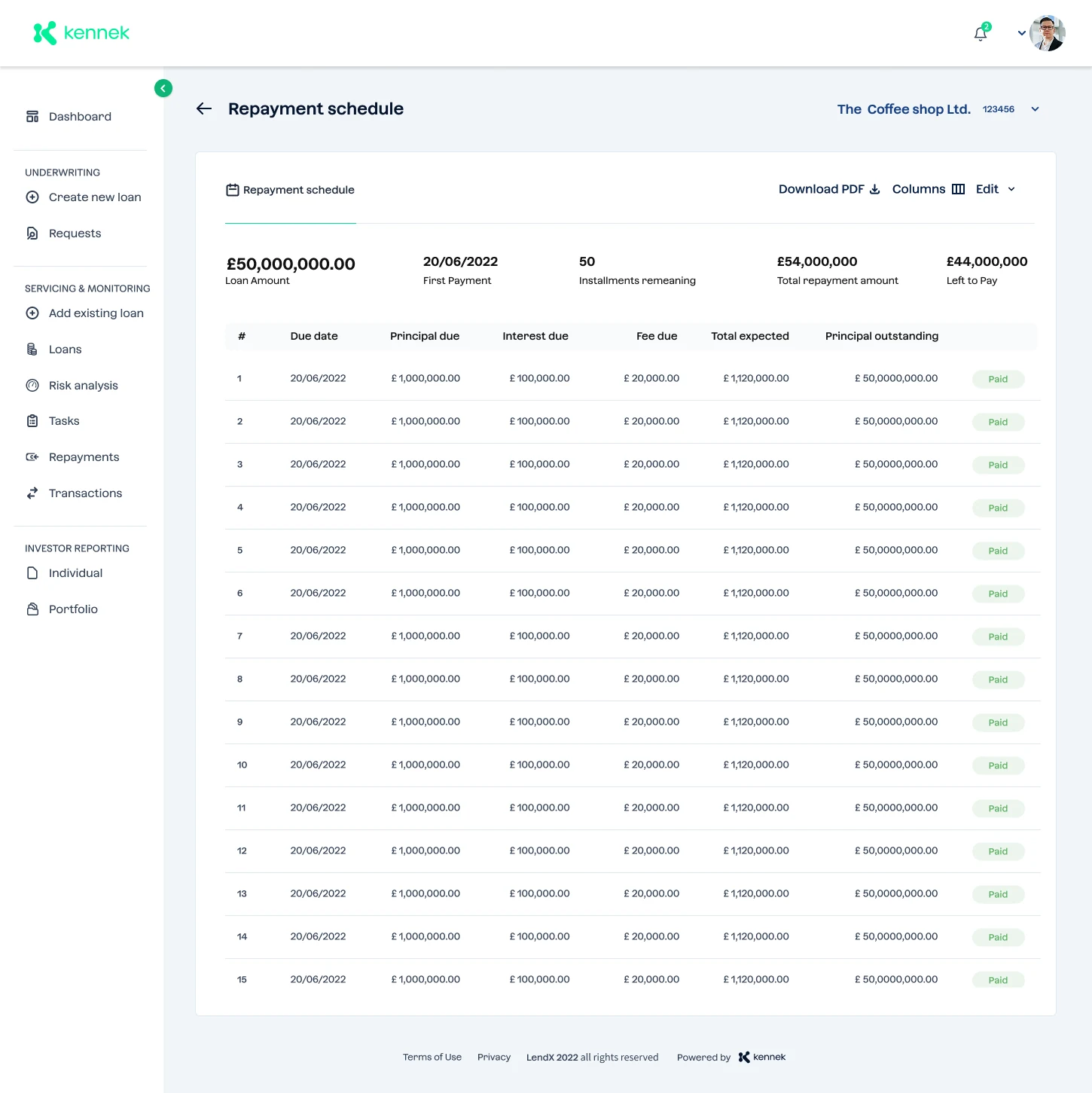Open the notifications bell icon
Screen dimensions: 1092x1093
(x=981, y=33)
